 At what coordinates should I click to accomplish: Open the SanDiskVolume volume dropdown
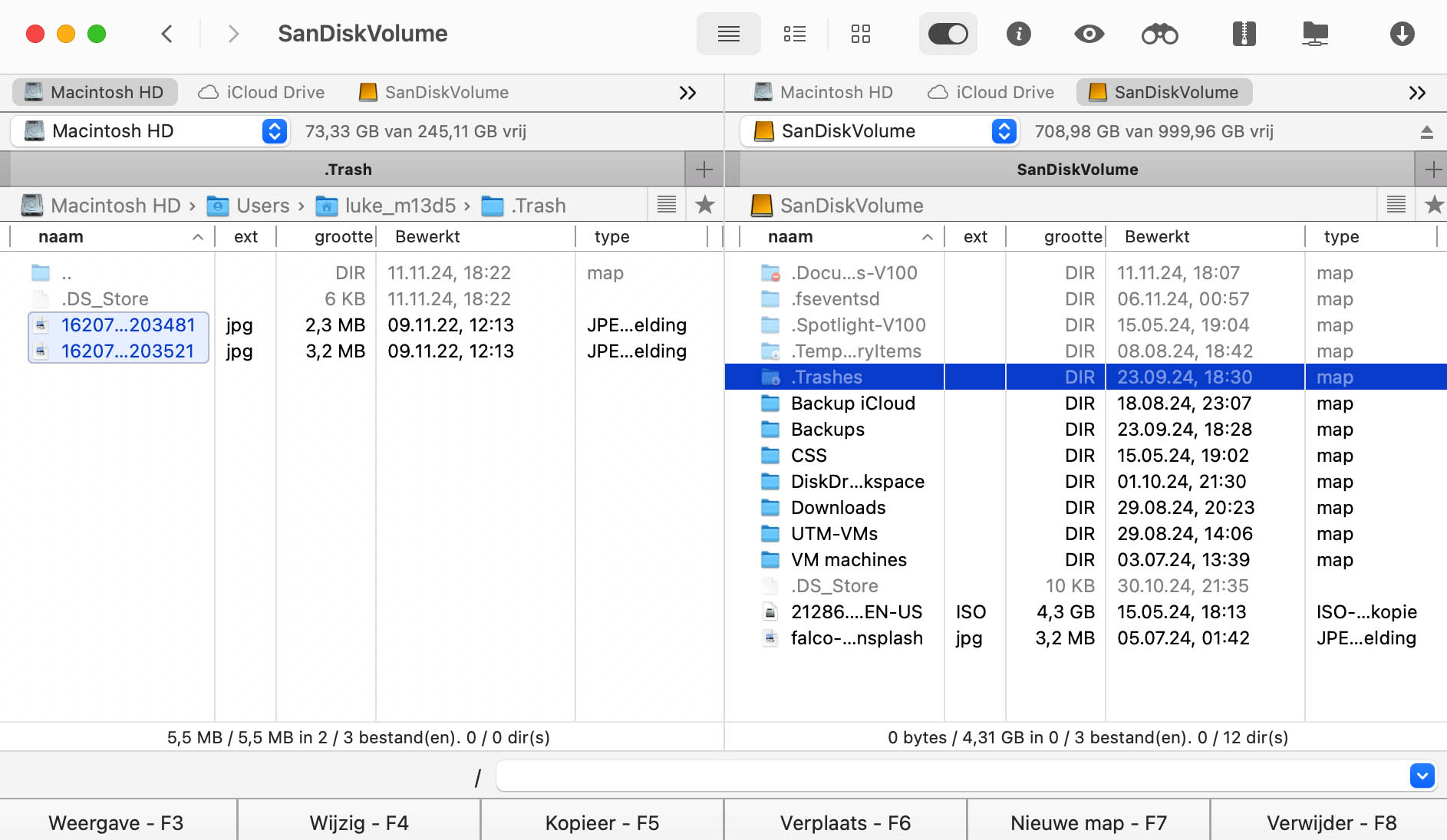coord(879,131)
